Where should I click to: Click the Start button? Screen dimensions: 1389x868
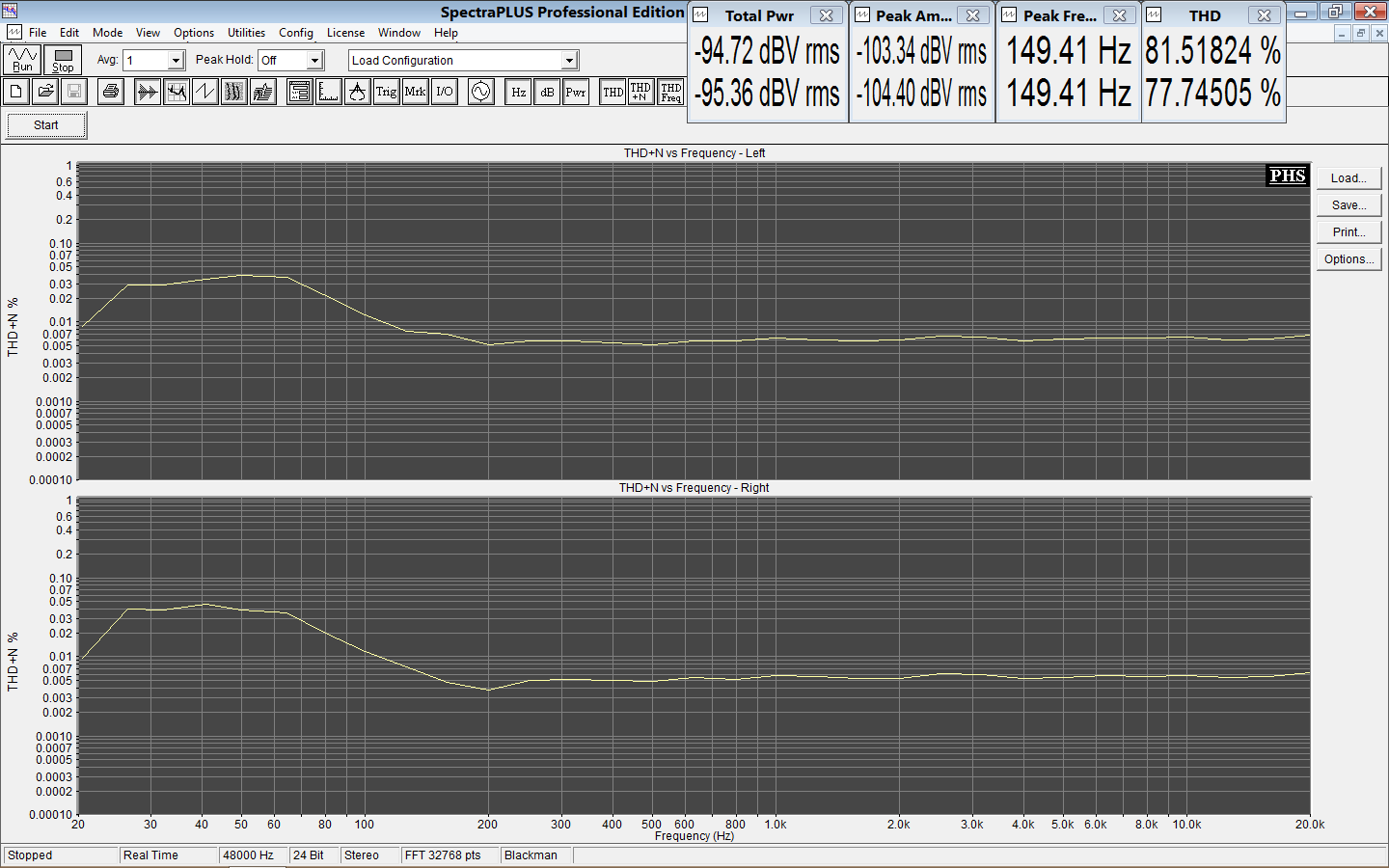(46, 125)
